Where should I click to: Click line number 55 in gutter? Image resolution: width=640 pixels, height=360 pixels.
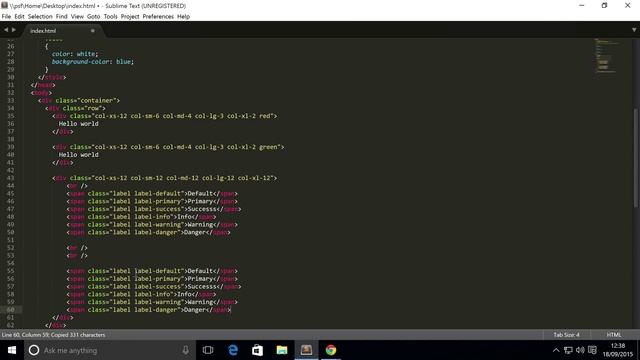coord(11,271)
